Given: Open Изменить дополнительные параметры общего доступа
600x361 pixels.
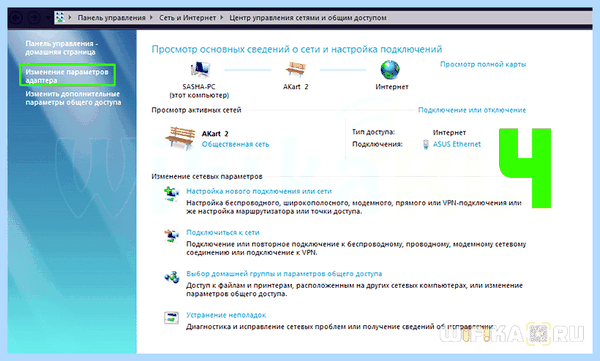Looking at the screenshot, I should pyautogui.click(x=73, y=98).
